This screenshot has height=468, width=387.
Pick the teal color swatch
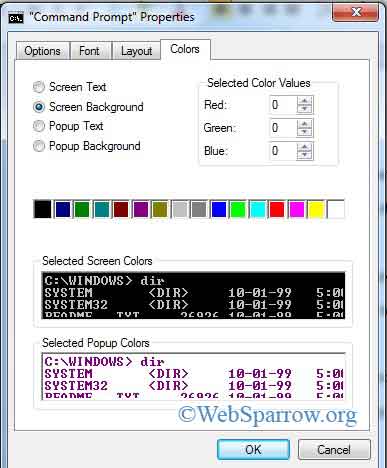pos(102,209)
